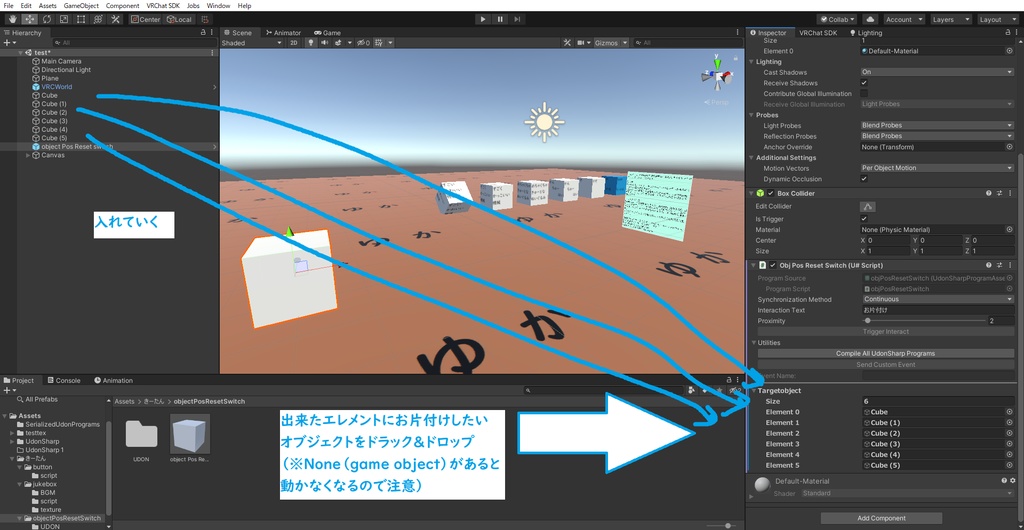Toggle scene lighting lightbulb icon
The width and height of the screenshot is (1024, 530).
click(311, 42)
